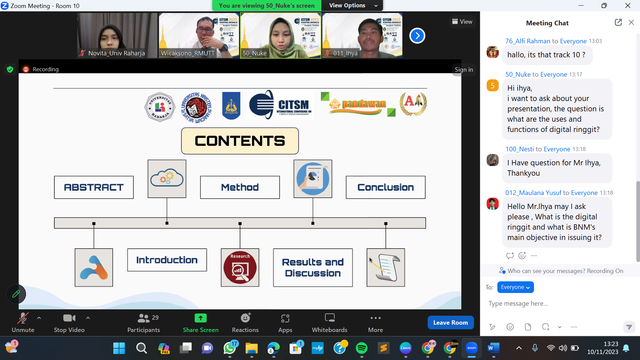Start Share Screen

tap(200, 322)
